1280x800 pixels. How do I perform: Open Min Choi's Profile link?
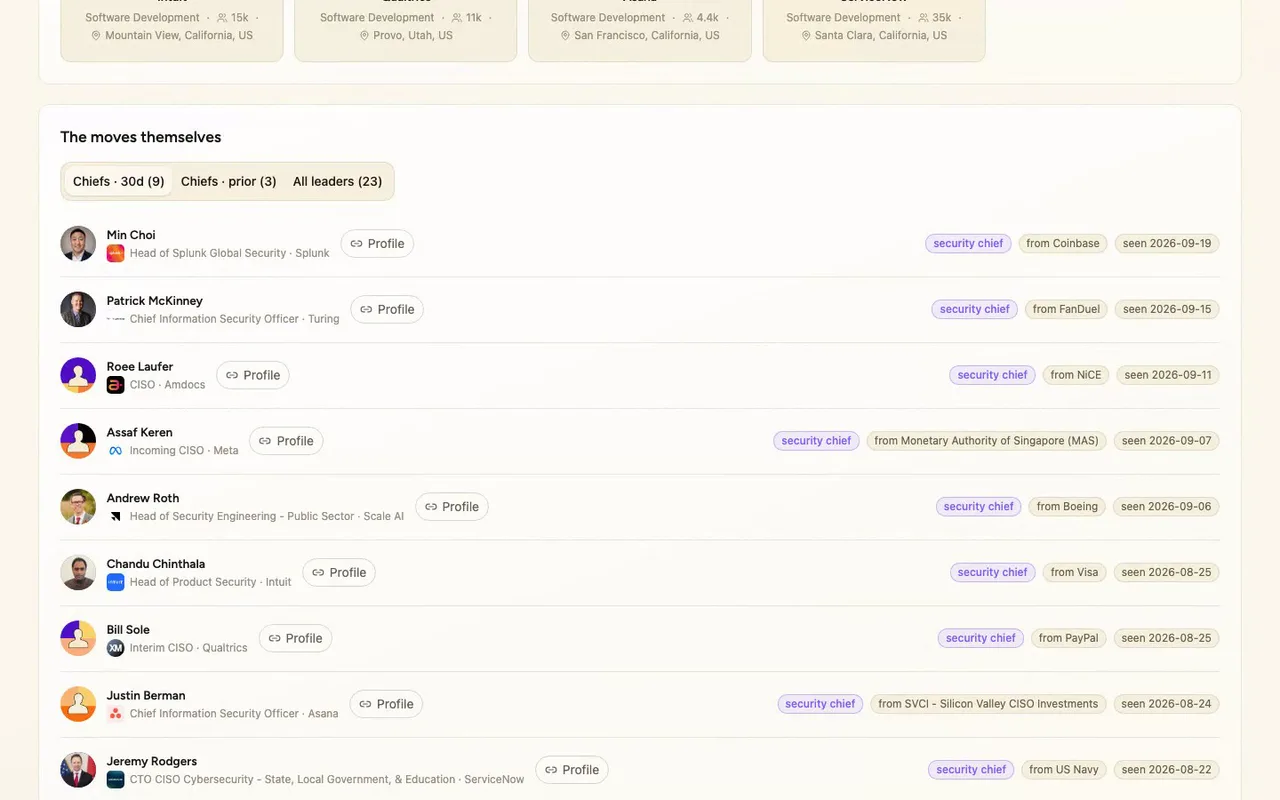pyautogui.click(x=377, y=244)
